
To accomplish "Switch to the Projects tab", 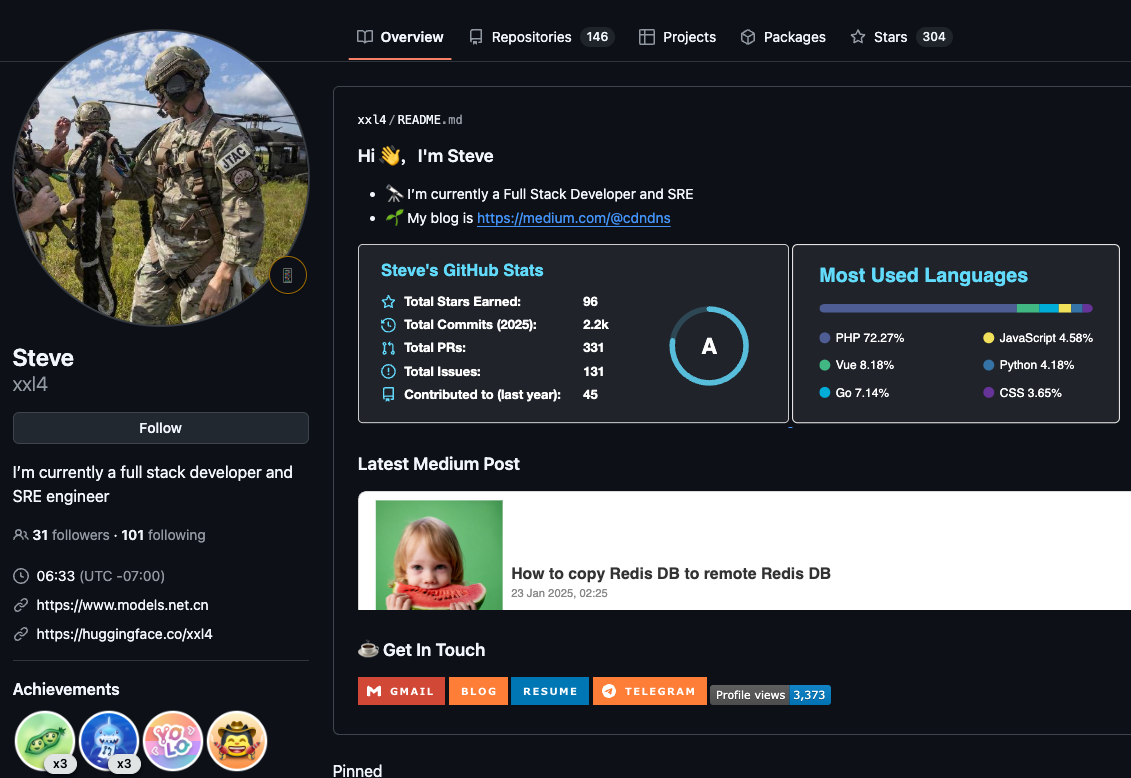I will tap(677, 37).
